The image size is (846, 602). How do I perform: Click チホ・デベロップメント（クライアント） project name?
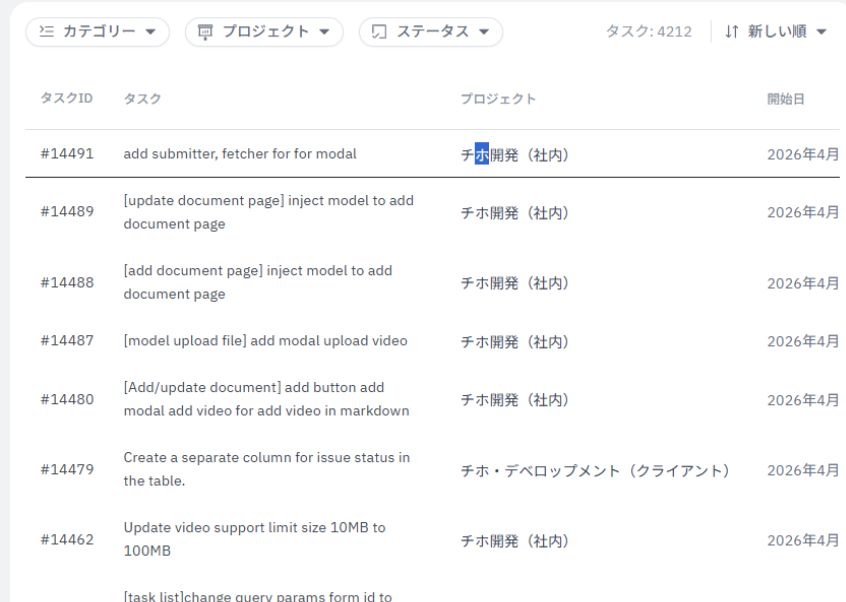[595, 470]
